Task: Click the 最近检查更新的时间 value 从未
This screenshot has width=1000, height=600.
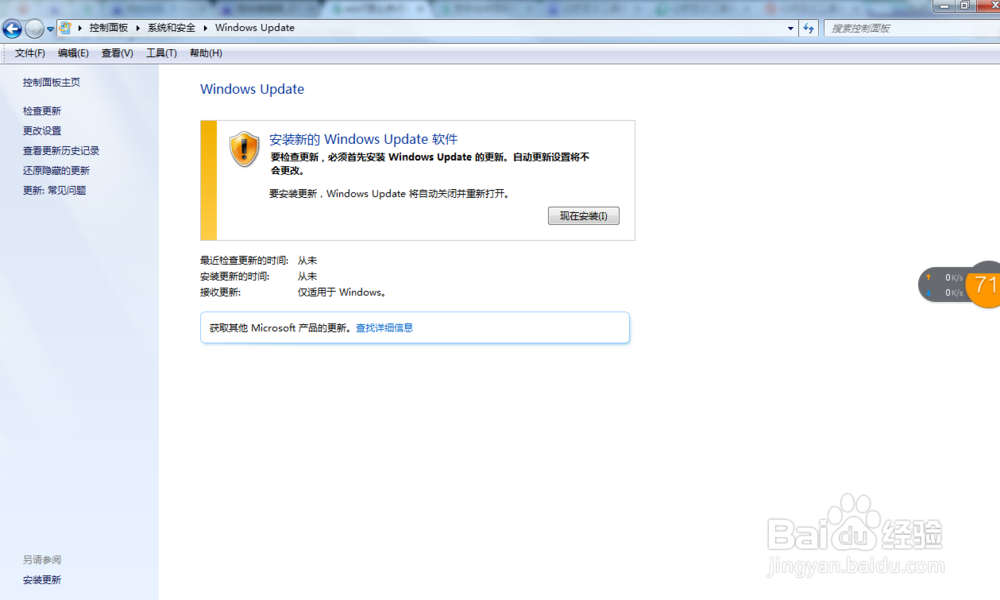Action: [x=307, y=260]
